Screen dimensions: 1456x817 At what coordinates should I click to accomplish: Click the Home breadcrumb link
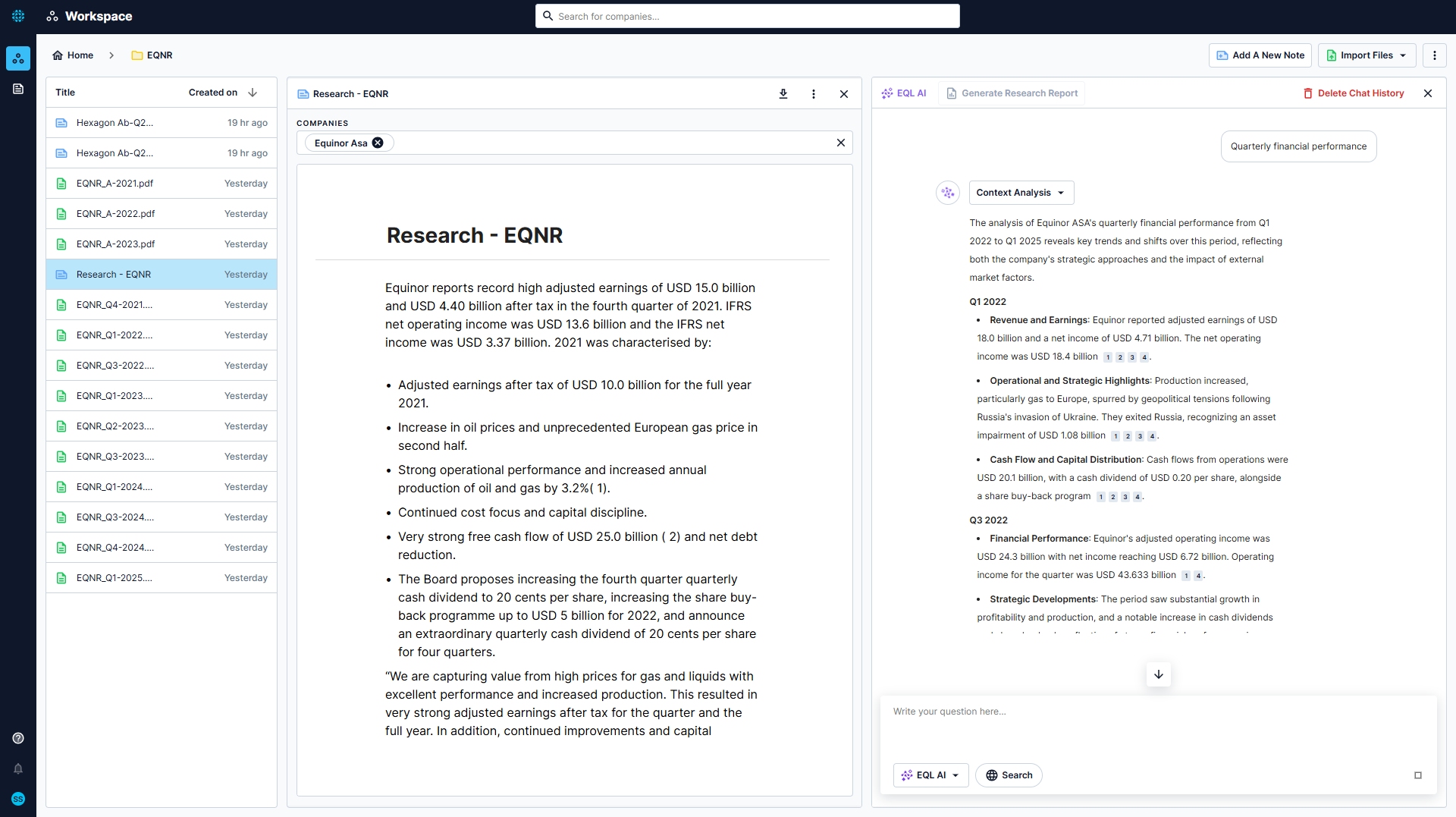[73, 55]
